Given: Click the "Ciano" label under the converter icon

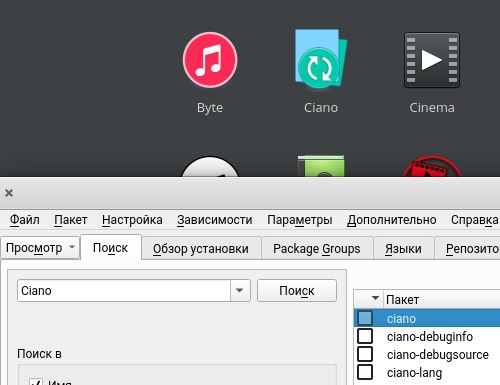Looking at the screenshot, I should tap(321, 108).
